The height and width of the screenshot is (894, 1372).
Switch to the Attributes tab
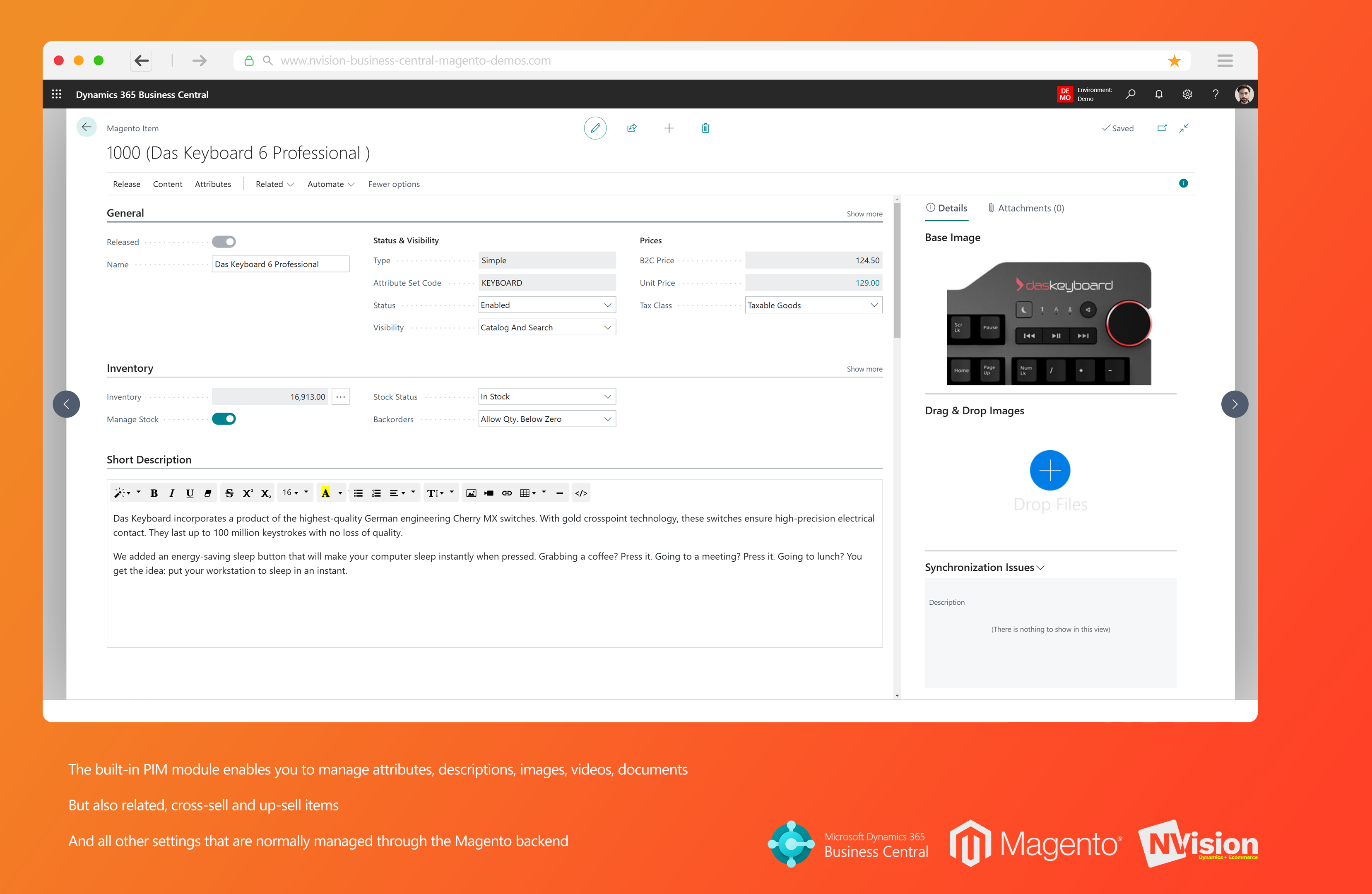[213, 184]
